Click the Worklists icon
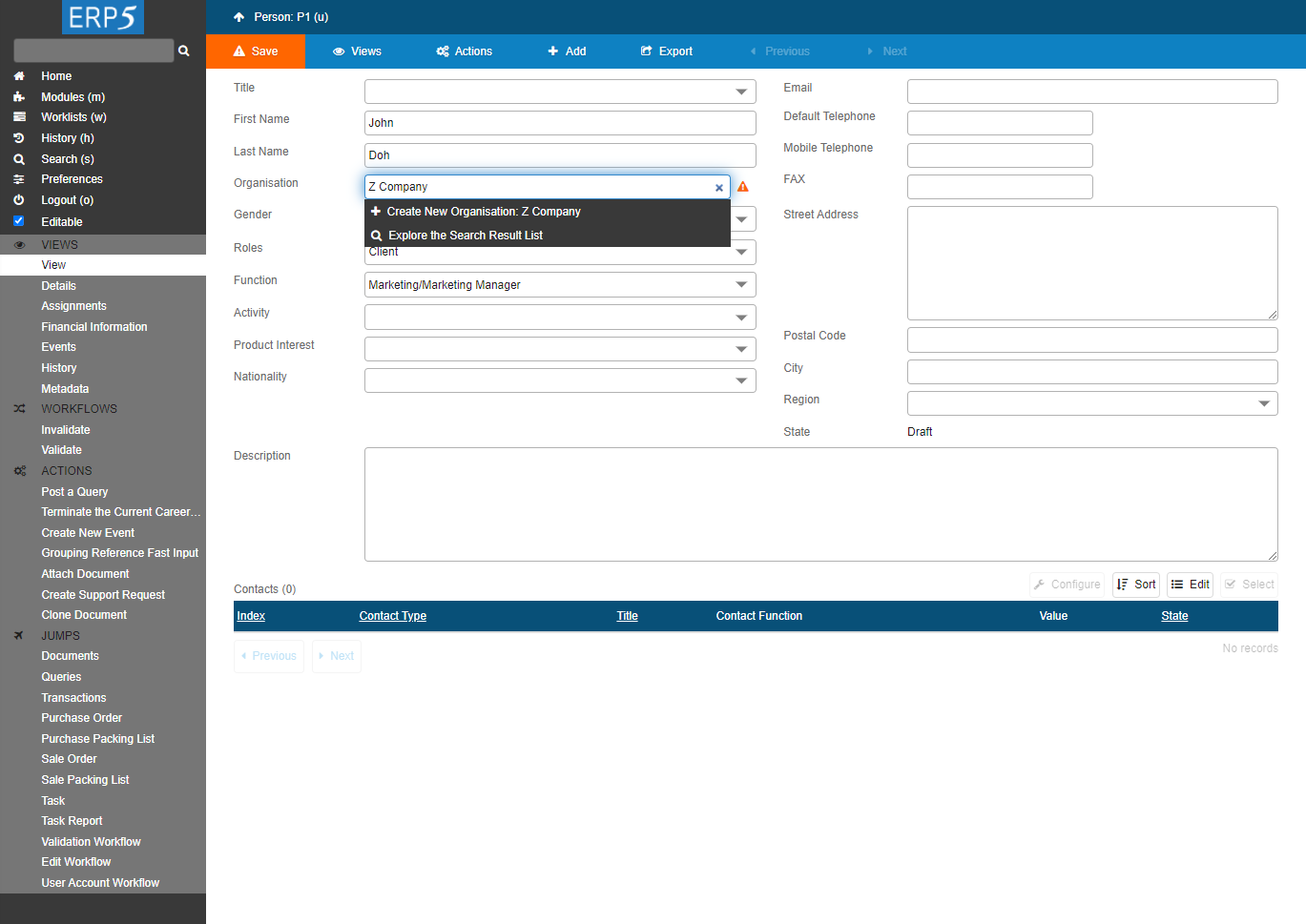The image size is (1306, 924). click(x=19, y=117)
